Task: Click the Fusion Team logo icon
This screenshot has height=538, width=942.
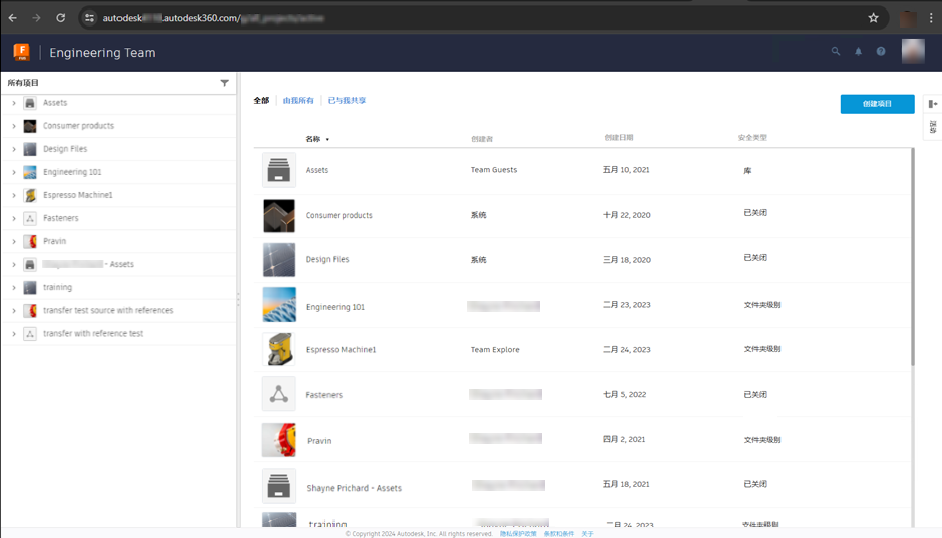Action: pos(22,52)
